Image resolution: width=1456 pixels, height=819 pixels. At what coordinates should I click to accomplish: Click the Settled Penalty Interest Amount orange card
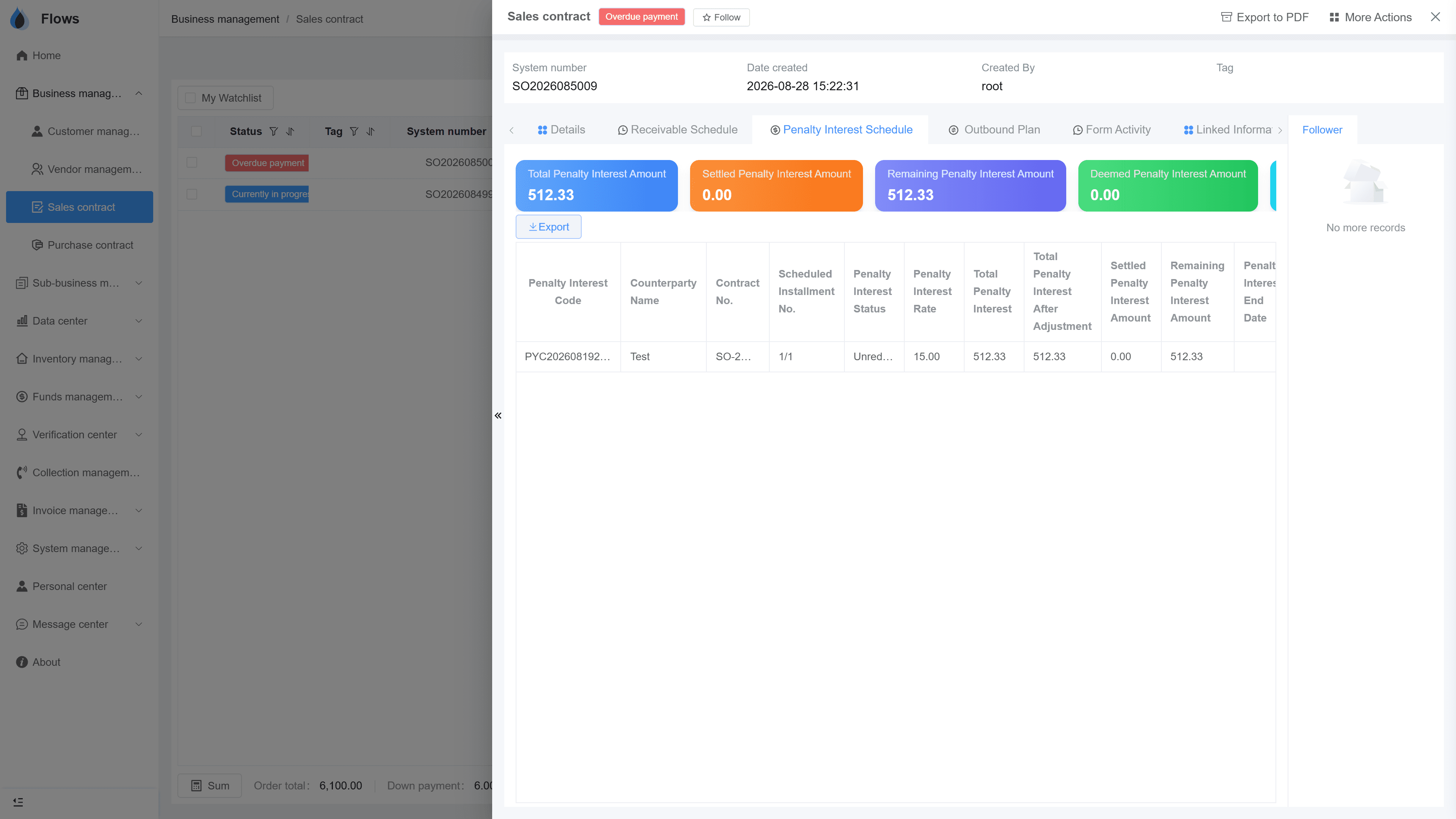[776, 185]
